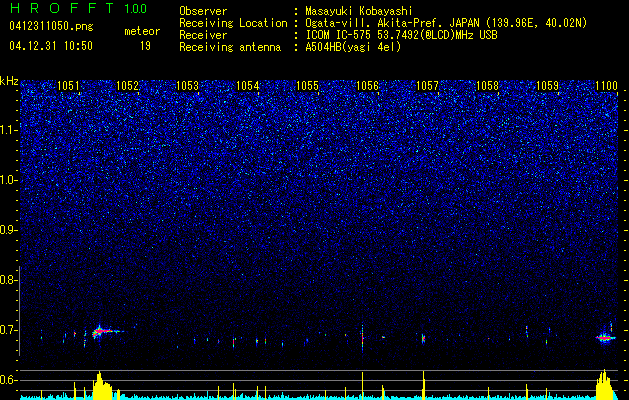629x400 pixels.
Task: Click the "Receiving Location" label
Action: pos(233,23)
